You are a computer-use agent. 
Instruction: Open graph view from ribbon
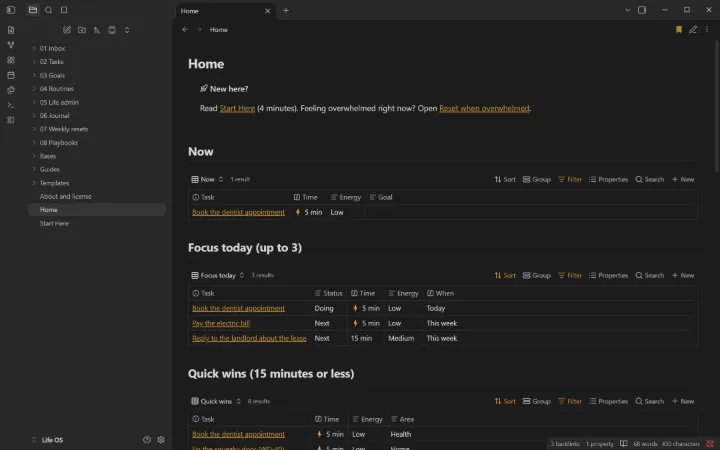click(x=11, y=45)
